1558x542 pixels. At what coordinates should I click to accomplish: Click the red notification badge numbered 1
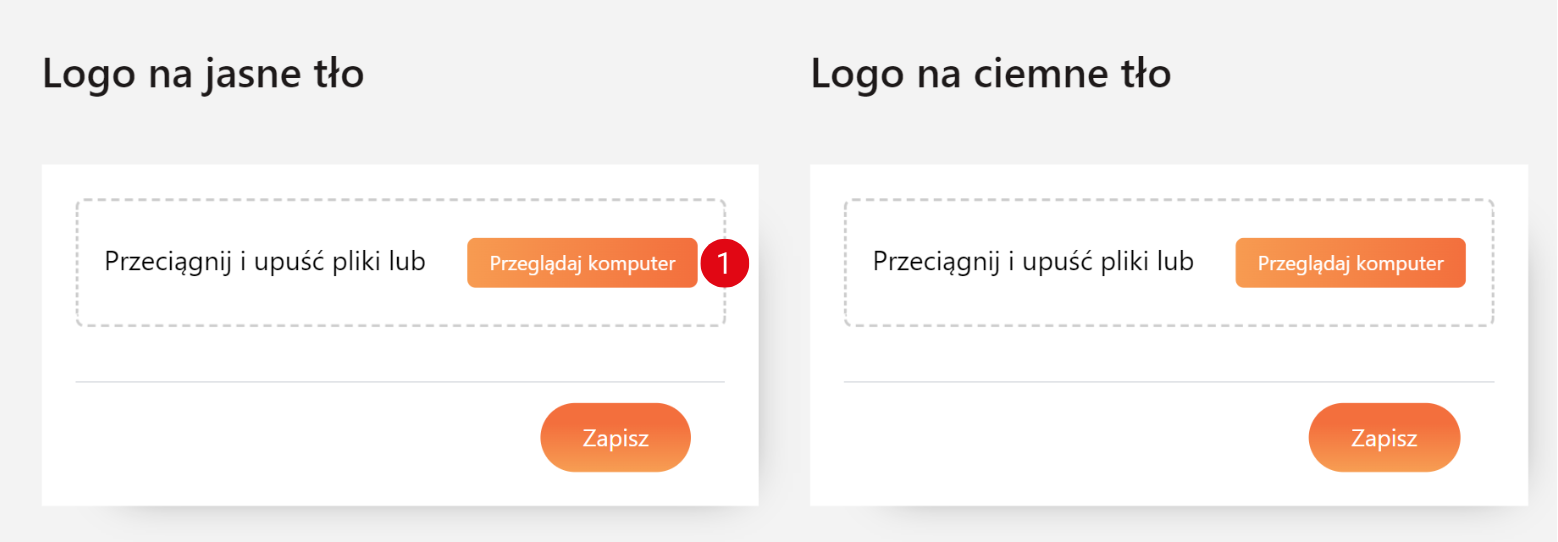pyautogui.click(x=724, y=263)
